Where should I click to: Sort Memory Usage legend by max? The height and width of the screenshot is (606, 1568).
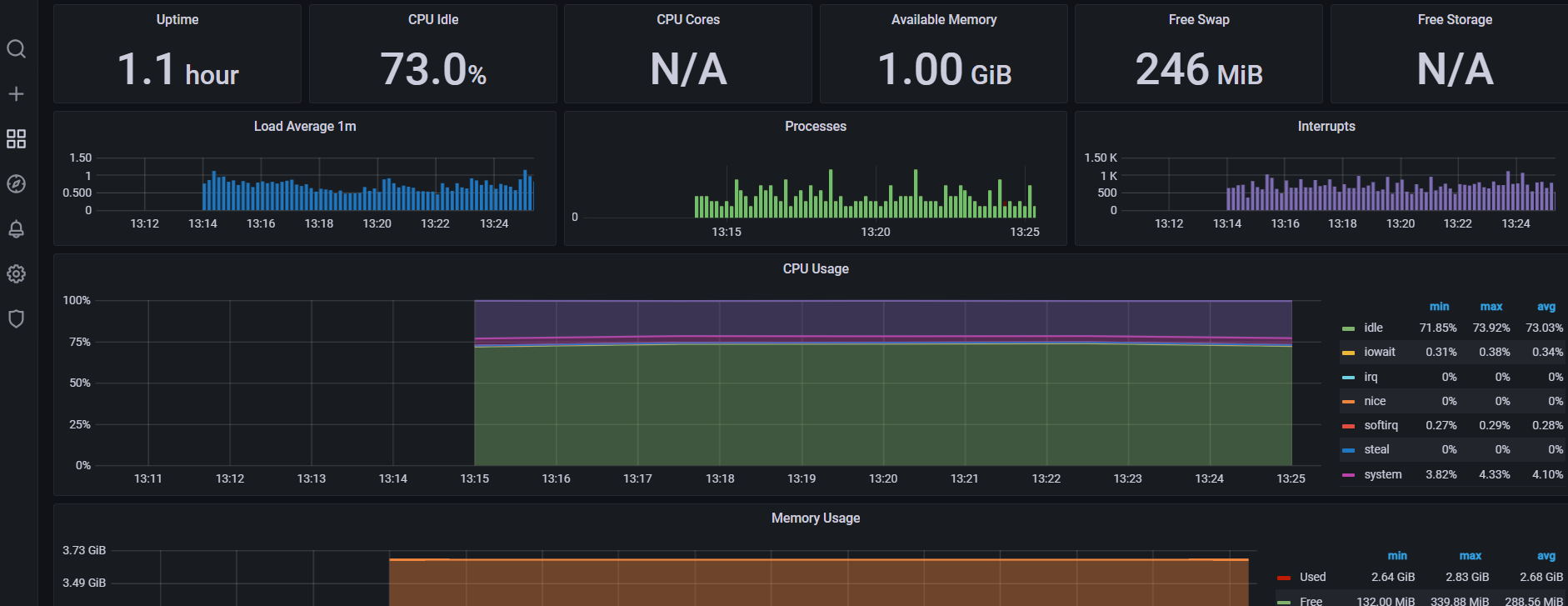1470,556
